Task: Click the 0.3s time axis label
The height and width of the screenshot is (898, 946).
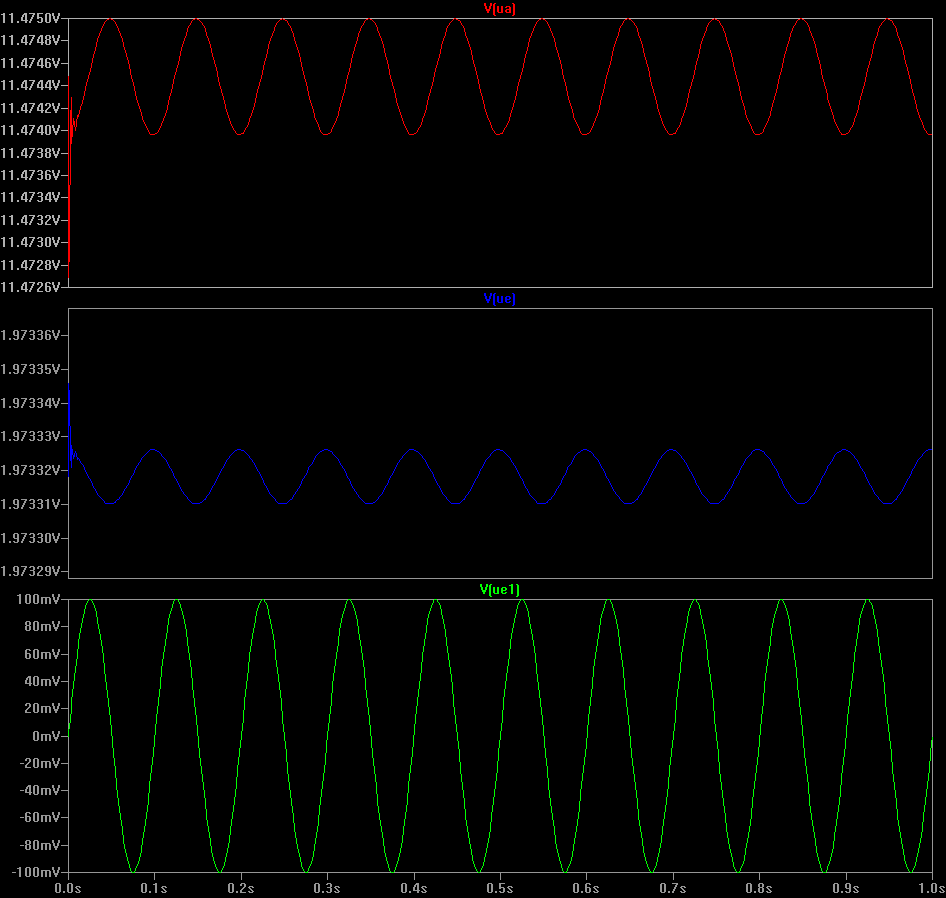Action: click(327, 888)
